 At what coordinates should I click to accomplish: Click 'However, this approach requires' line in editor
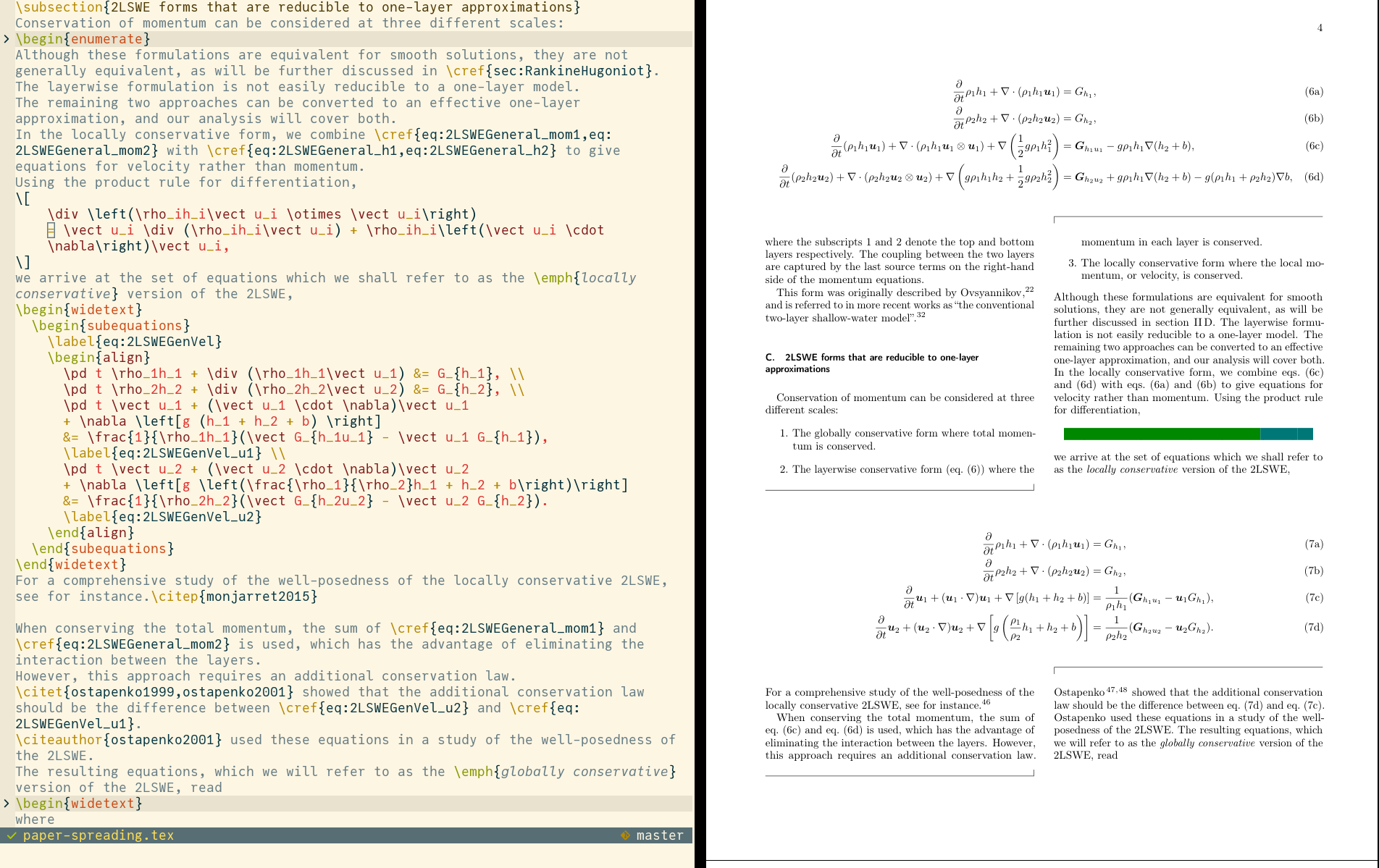click(266, 676)
